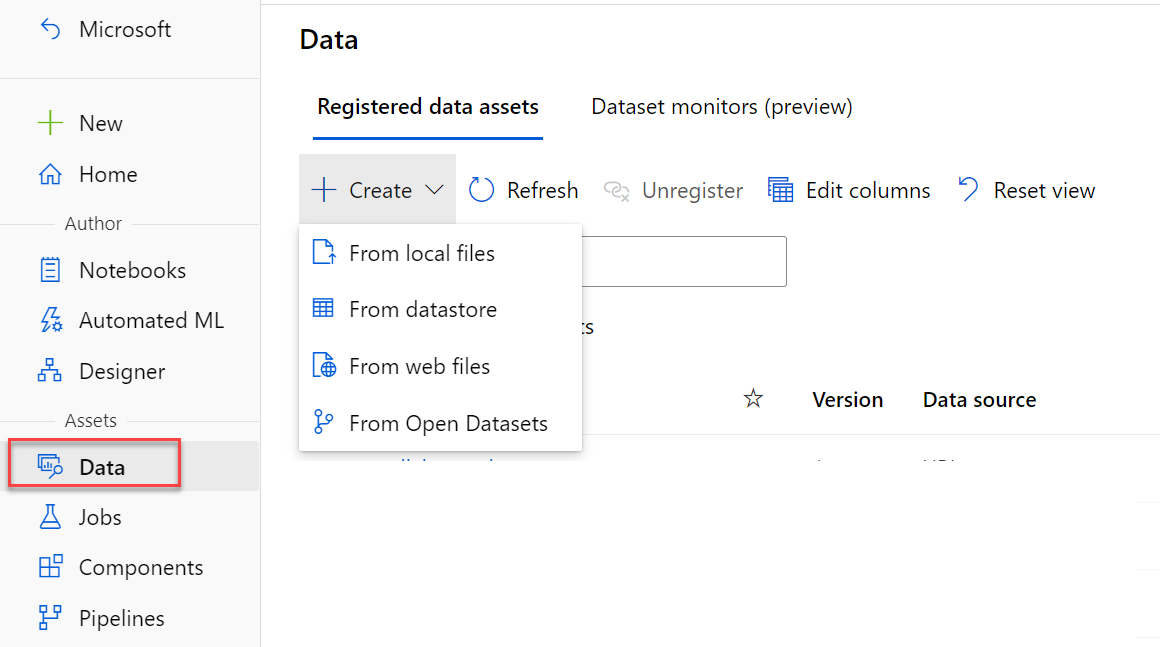Click the globe file icon for web files
Viewport: 1160px width, 647px height.
click(x=324, y=365)
